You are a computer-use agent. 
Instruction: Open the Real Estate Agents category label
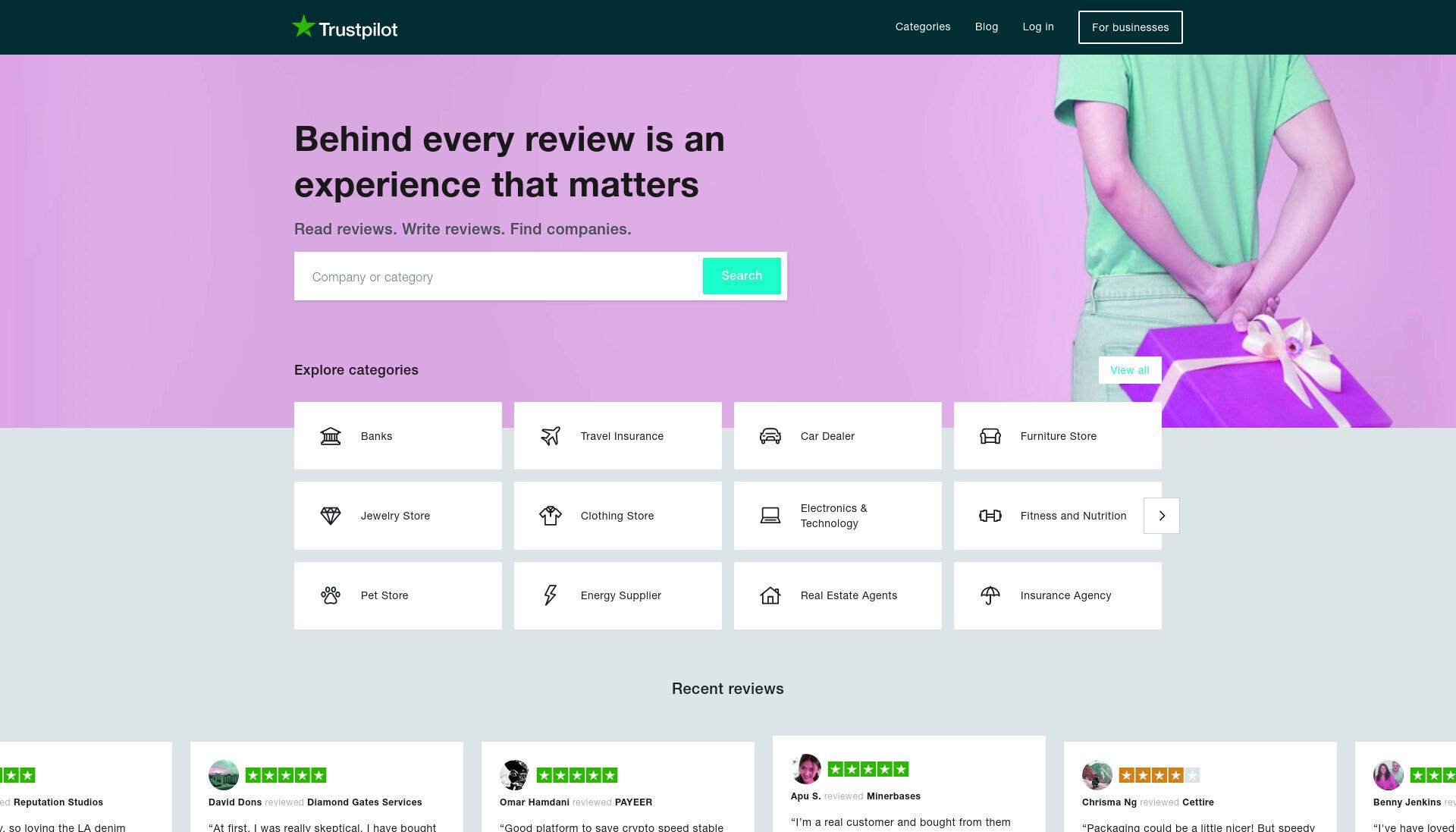point(849,595)
